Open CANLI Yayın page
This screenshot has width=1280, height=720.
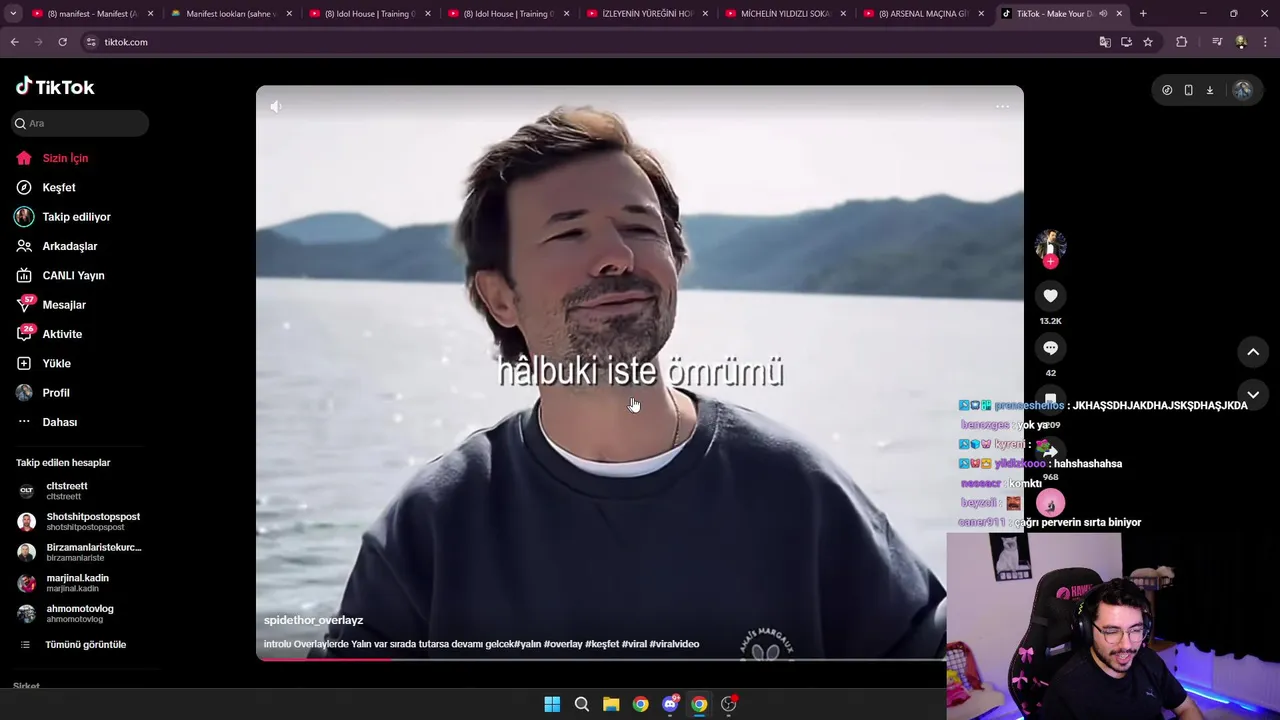(73, 275)
